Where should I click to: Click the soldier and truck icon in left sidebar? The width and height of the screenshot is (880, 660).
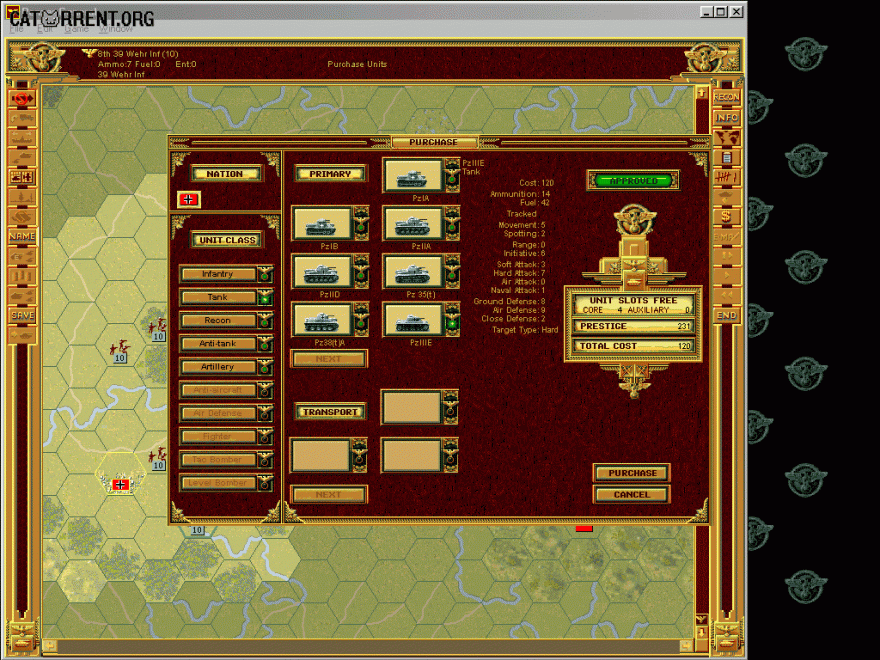click(x=22, y=118)
